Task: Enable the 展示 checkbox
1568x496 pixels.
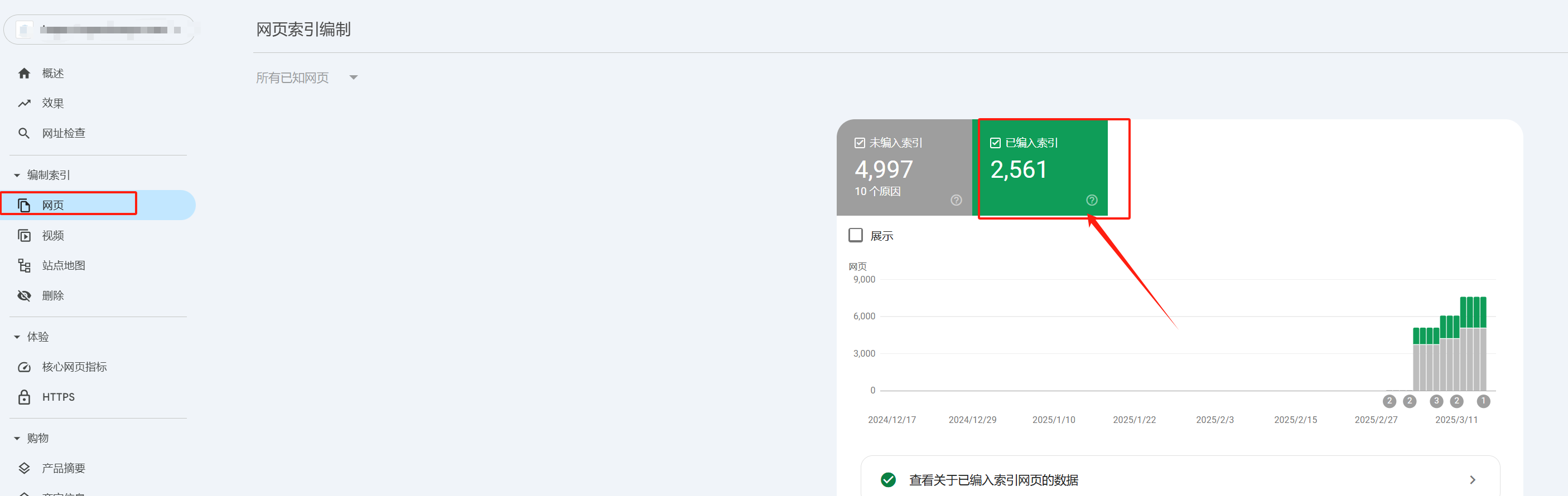Action: tap(855, 235)
